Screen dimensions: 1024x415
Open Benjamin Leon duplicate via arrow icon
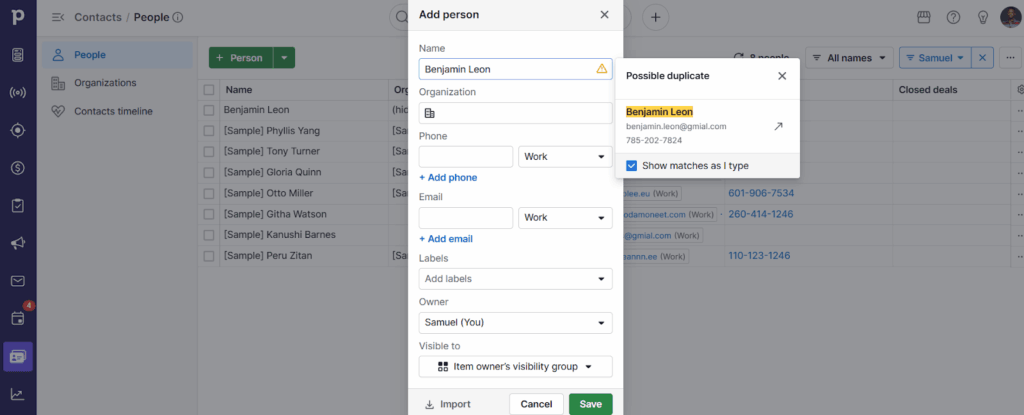pos(778,127)
